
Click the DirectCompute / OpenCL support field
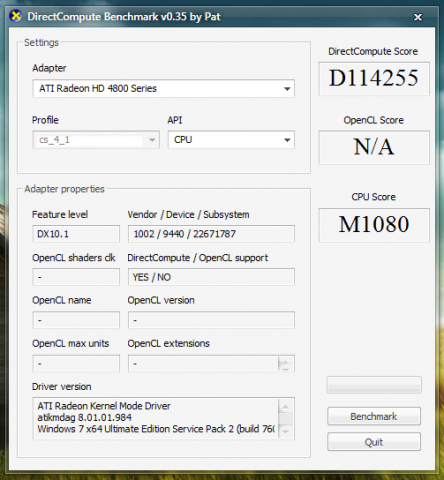coord(211,277)
